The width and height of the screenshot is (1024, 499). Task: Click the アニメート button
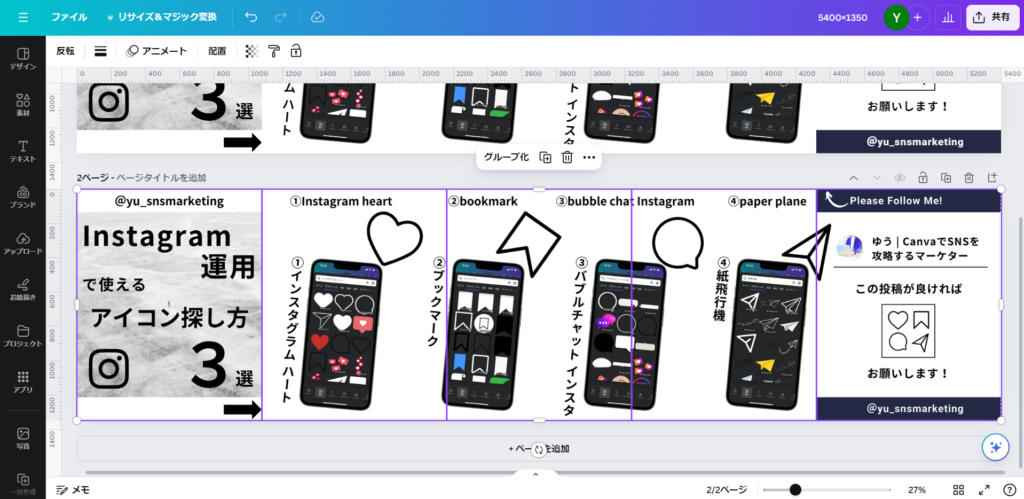click(x=157, y=51)
